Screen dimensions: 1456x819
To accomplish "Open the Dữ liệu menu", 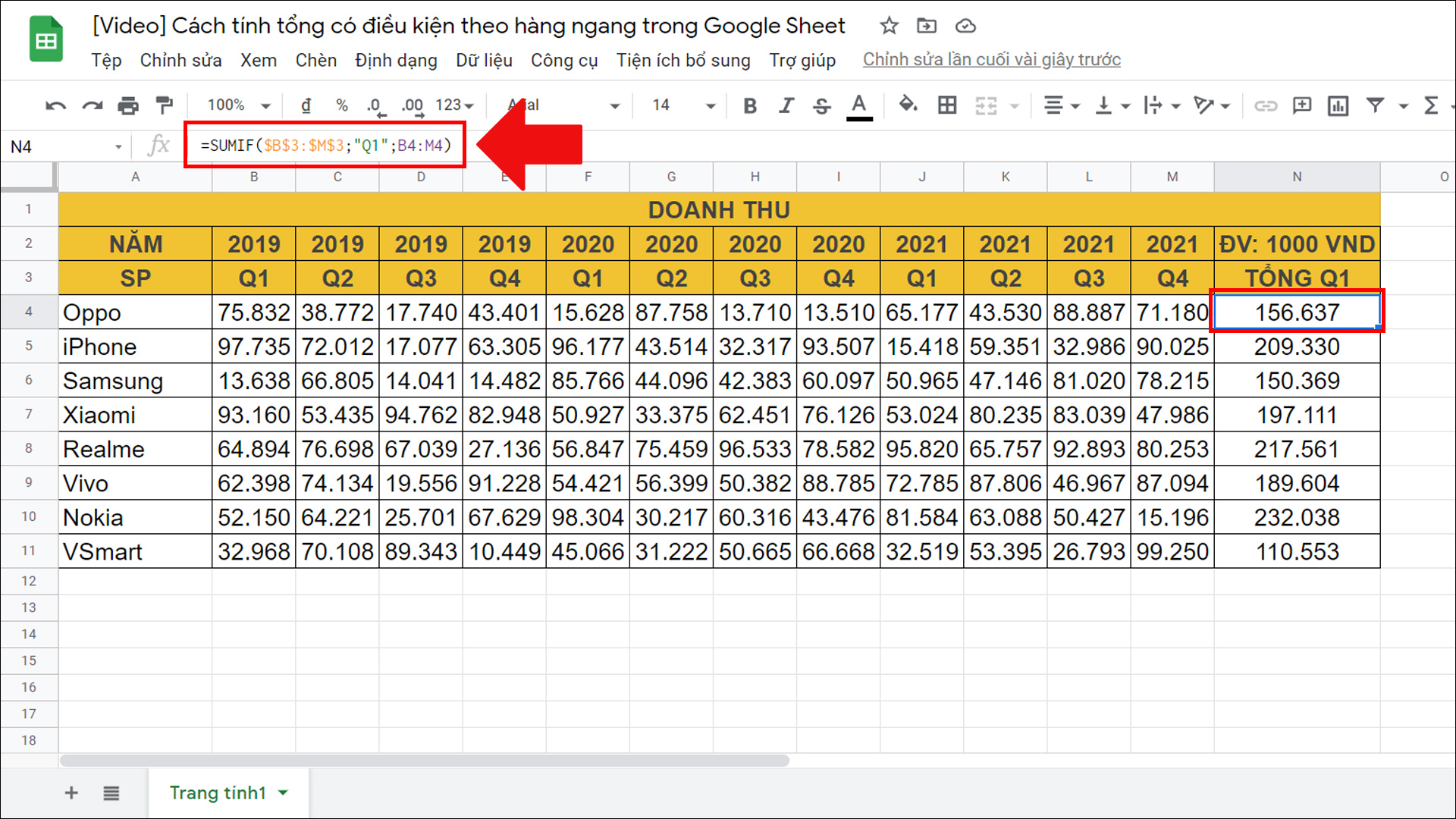I will [x=484, y=60].
